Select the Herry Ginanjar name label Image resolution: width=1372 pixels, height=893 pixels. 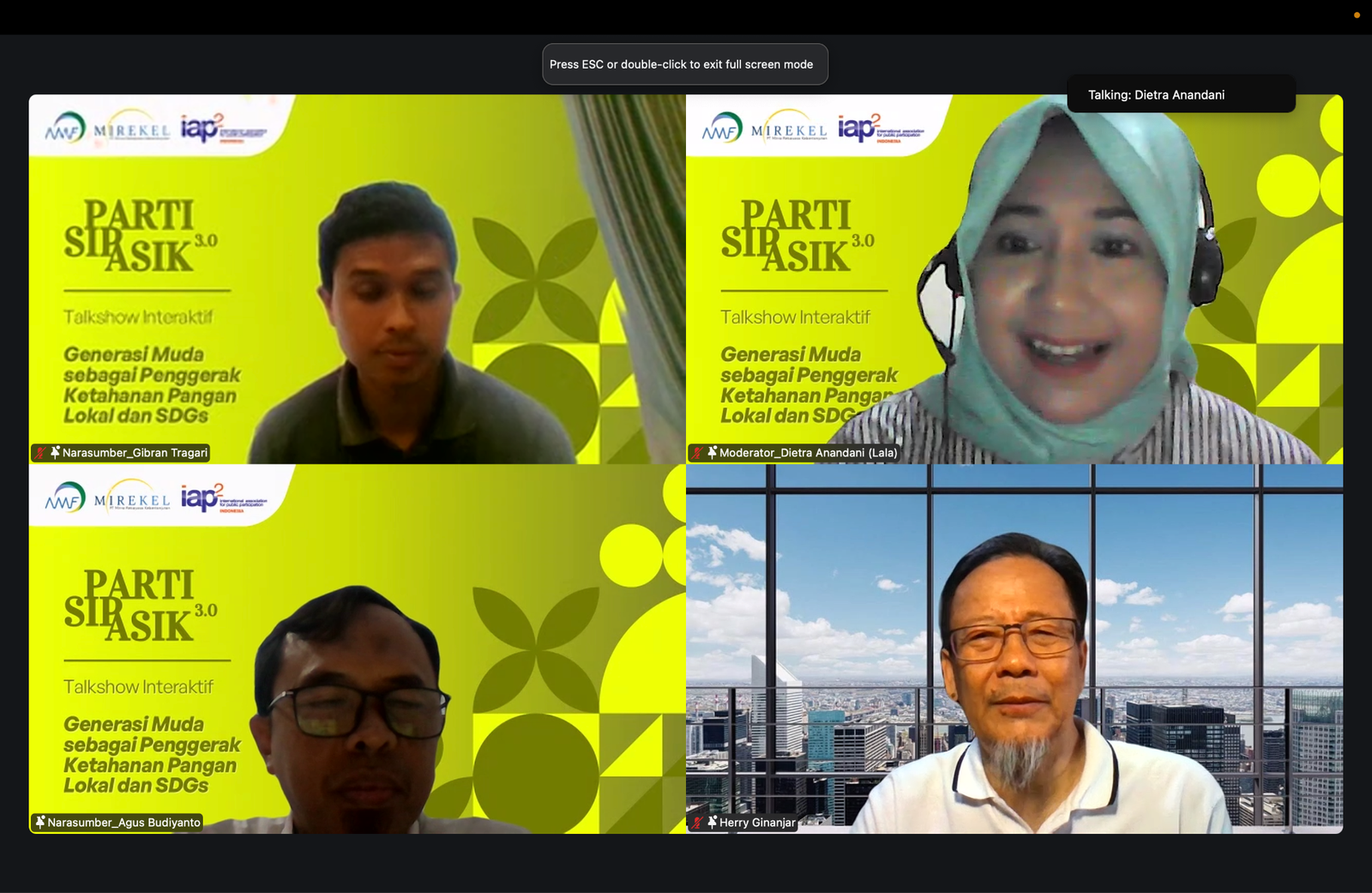pos(757,823)
